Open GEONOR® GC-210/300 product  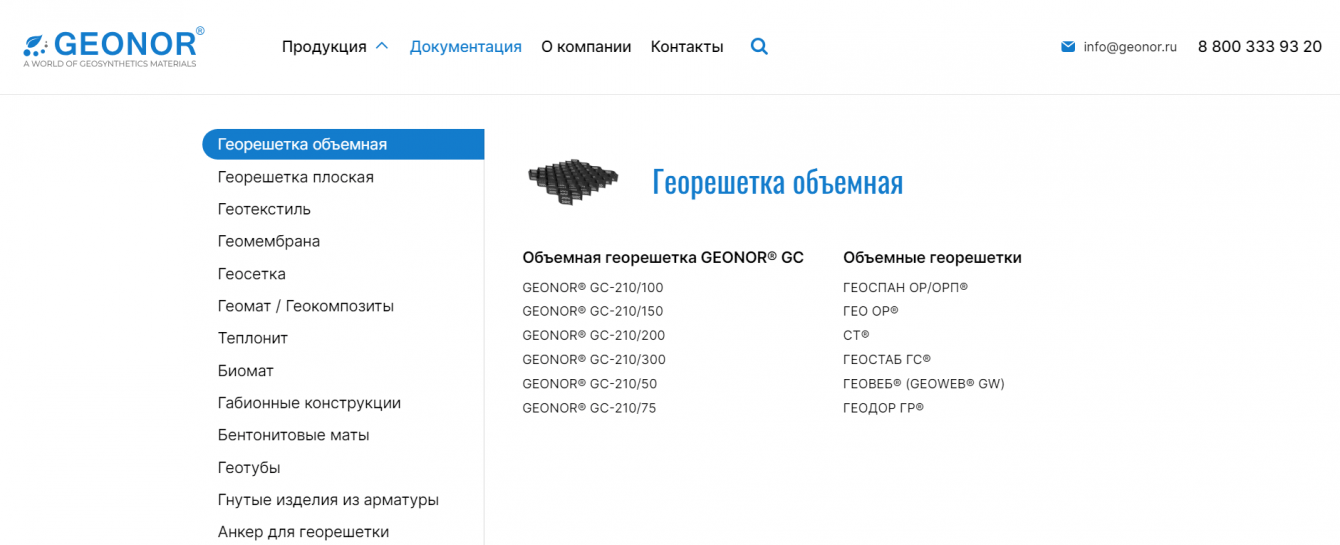click(594, 359)
